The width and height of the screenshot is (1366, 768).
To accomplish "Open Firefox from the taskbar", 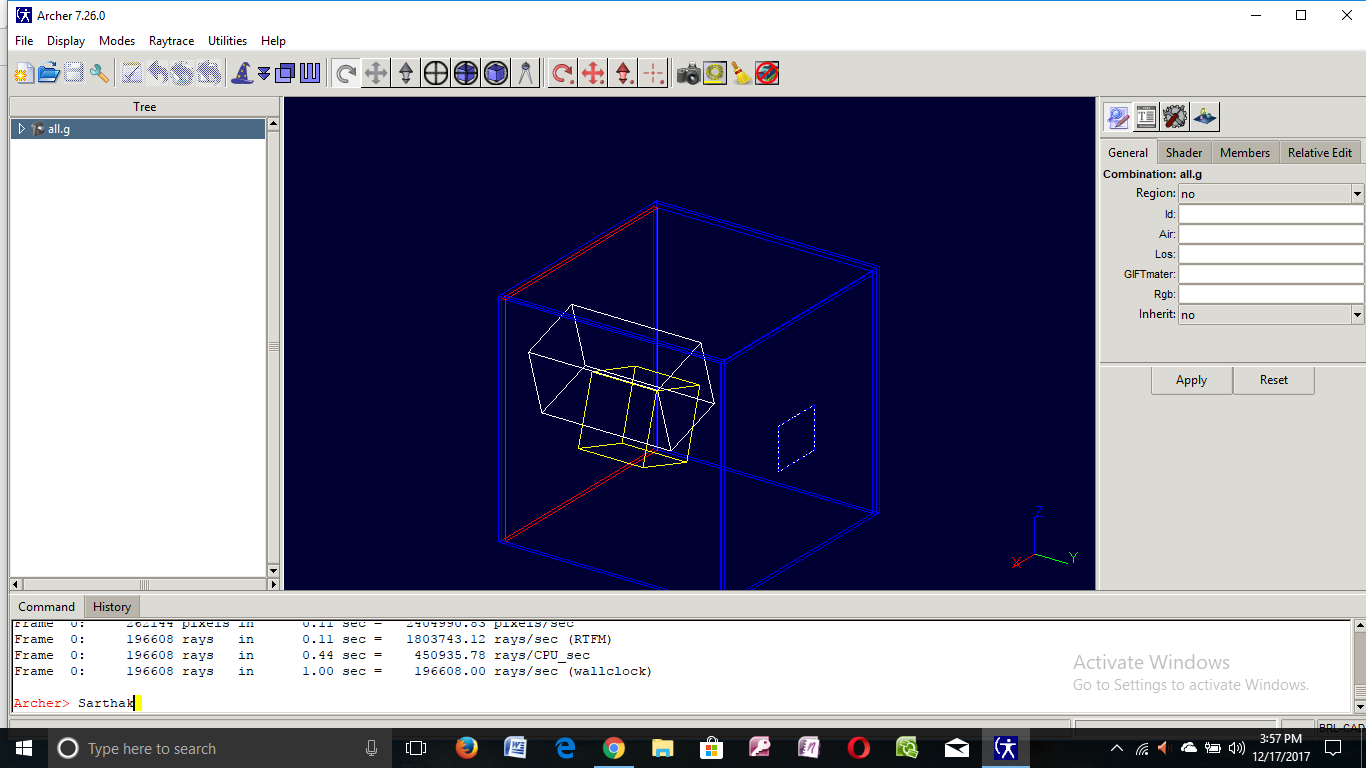I will point(466,748).
